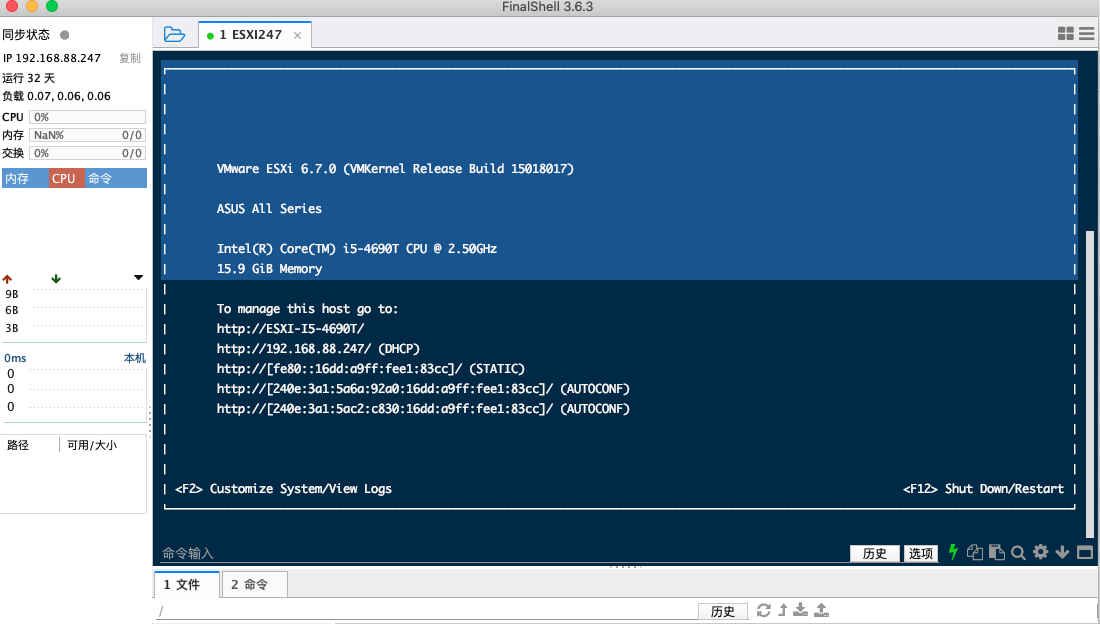Click the green lightning quick-command icon
The width and height of the screenshot is (1100, 624).
tap(953, 552)
